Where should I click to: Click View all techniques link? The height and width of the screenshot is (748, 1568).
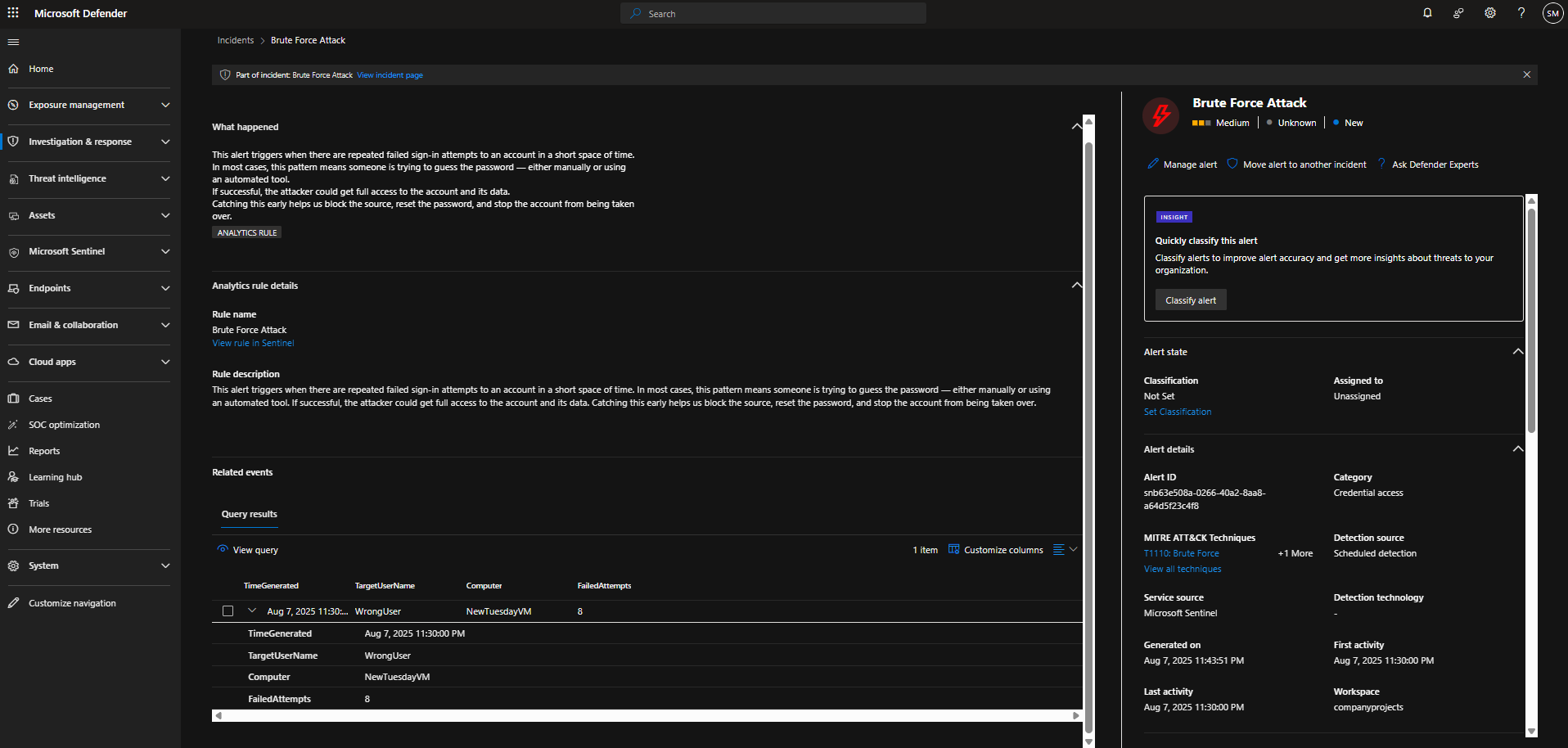pyautogui.click(x=1183, y=569)
